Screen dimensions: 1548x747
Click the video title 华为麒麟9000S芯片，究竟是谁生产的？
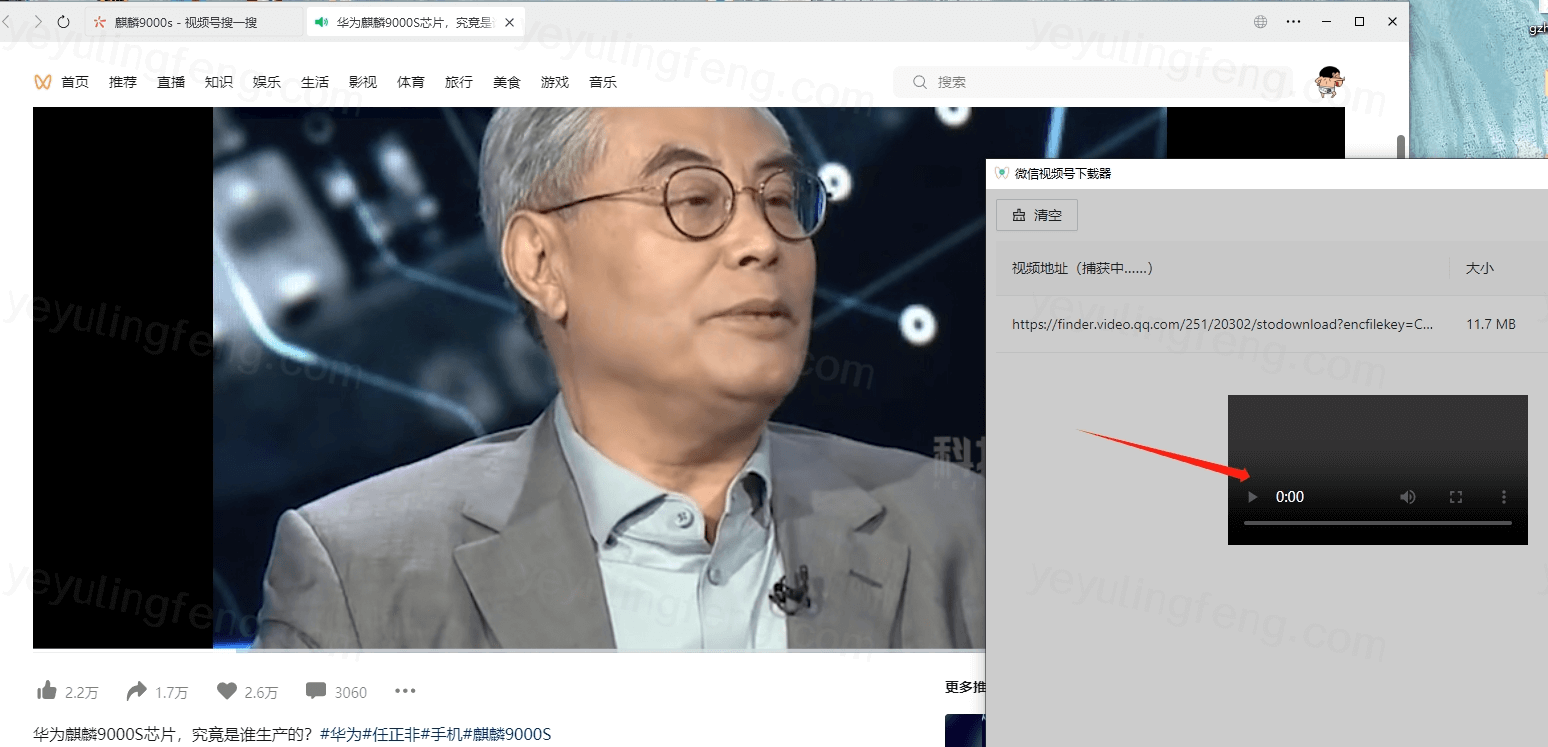tap(173, 735)
